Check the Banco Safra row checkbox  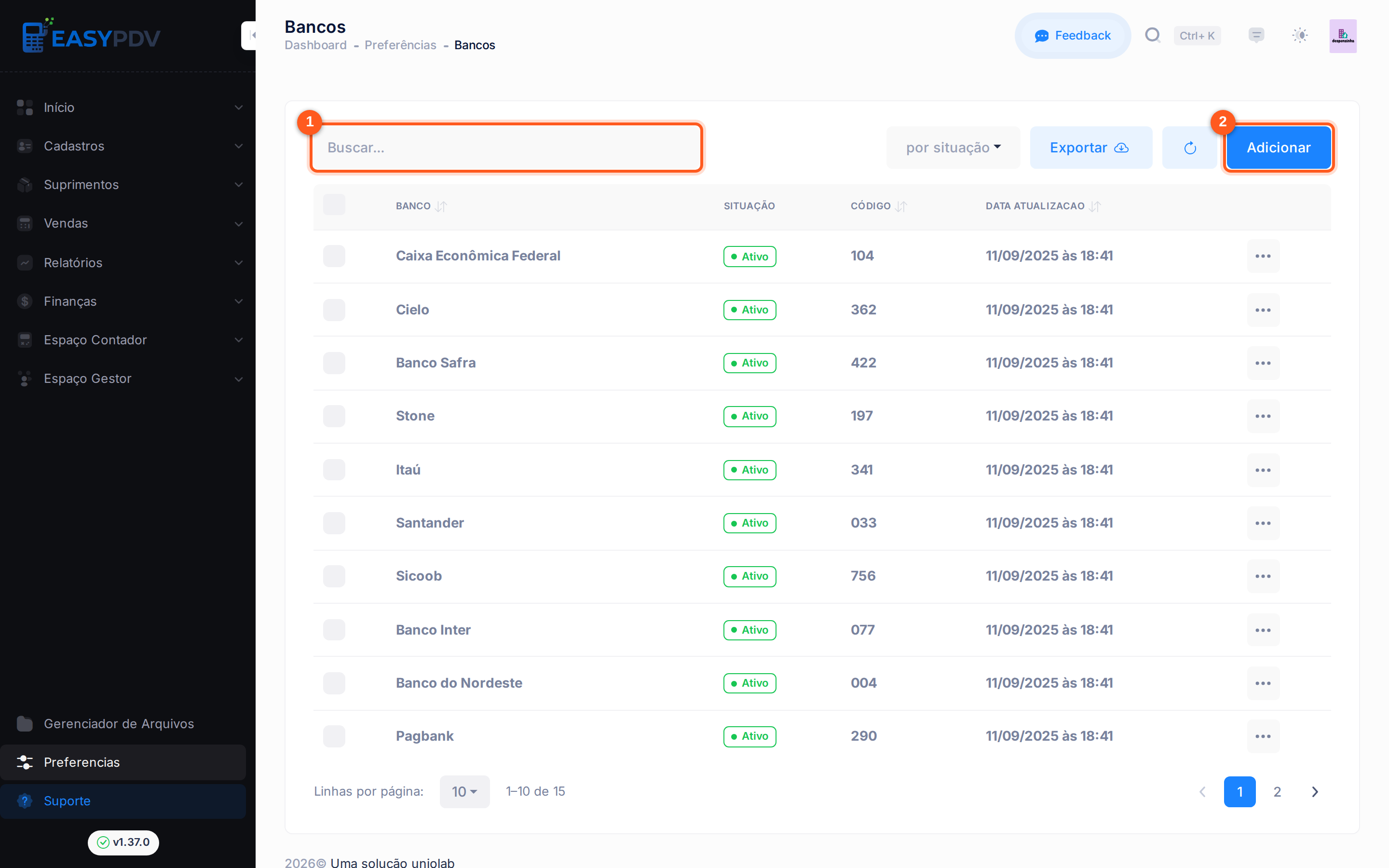pos(334,363)
